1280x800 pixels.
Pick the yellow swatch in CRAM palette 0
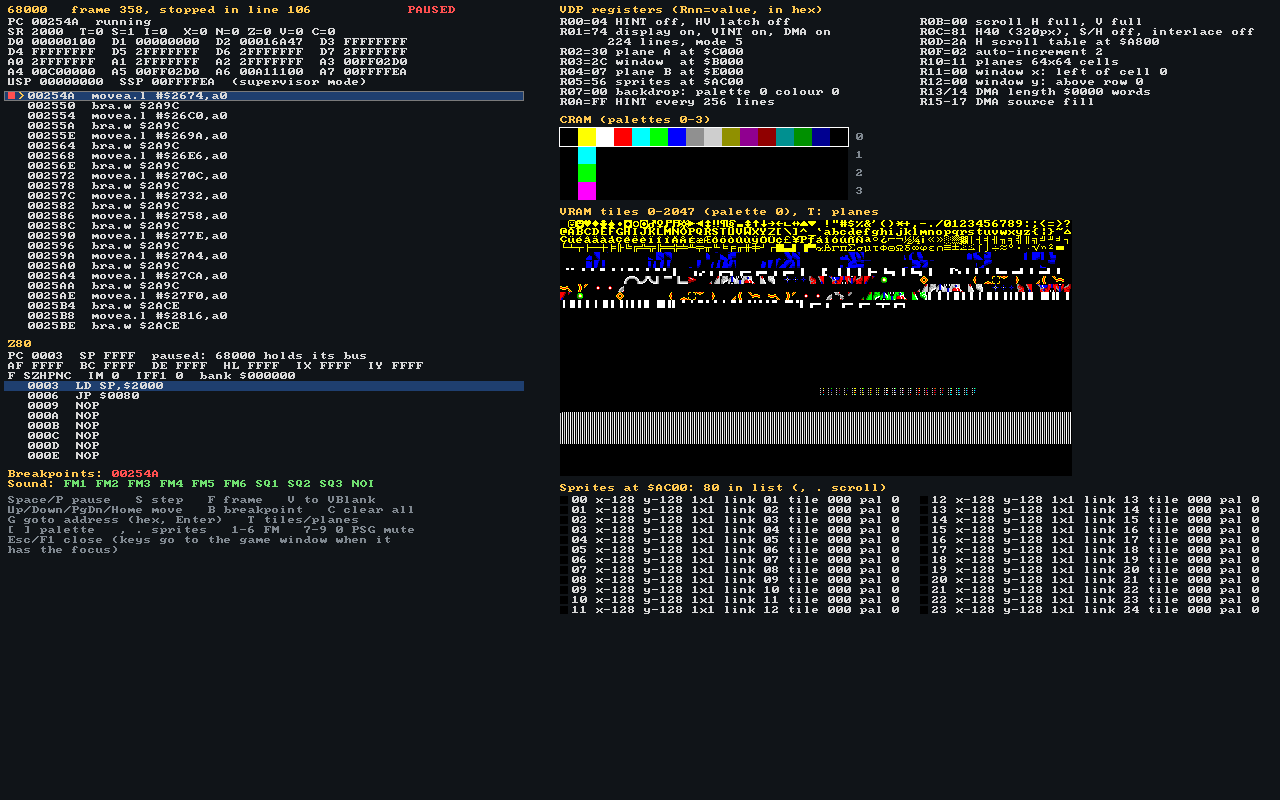[x=587, y=137]
